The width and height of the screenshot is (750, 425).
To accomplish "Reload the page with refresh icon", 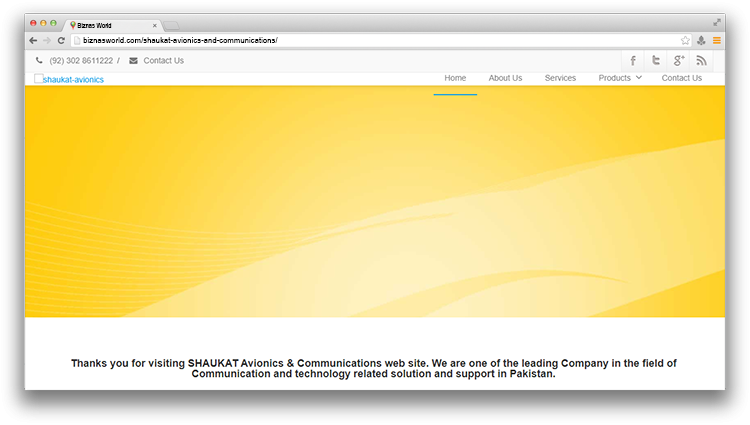I will 61,40.
